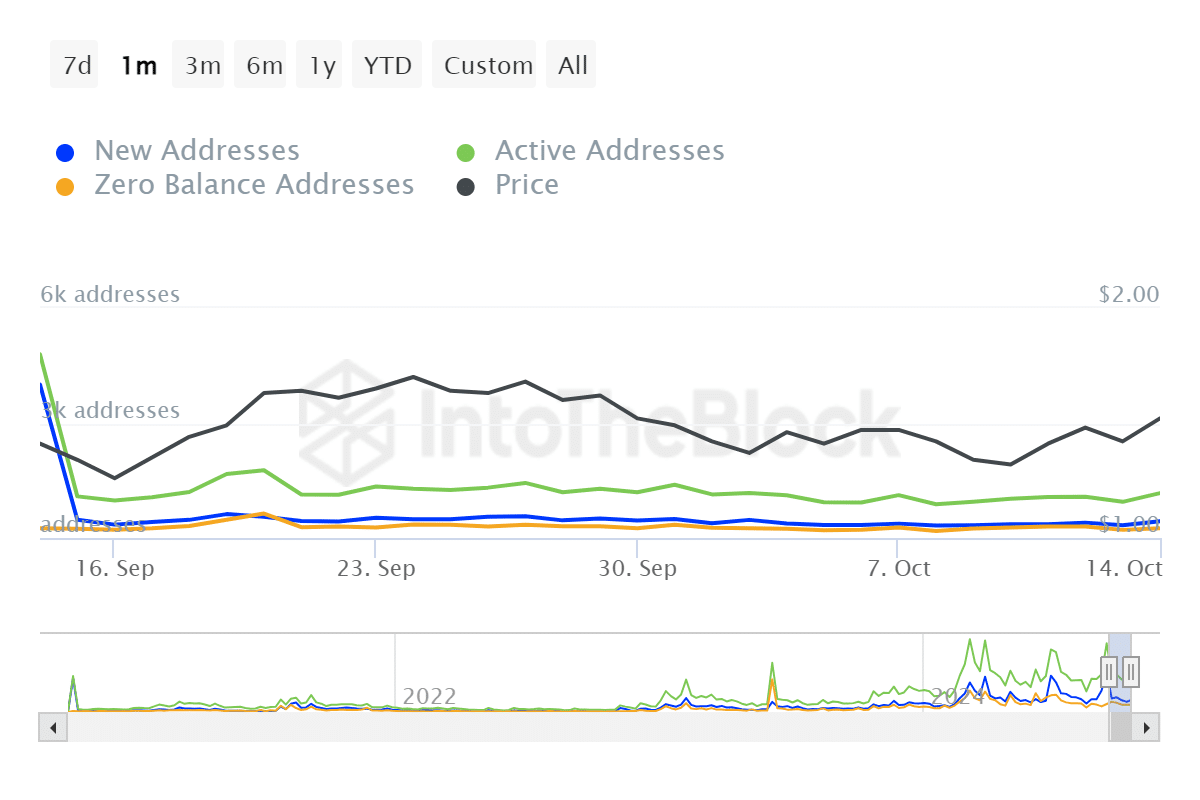Select the 7d time range
Image resolution: width=1200 pixels, height=800 pixels.
coord(75,66)
